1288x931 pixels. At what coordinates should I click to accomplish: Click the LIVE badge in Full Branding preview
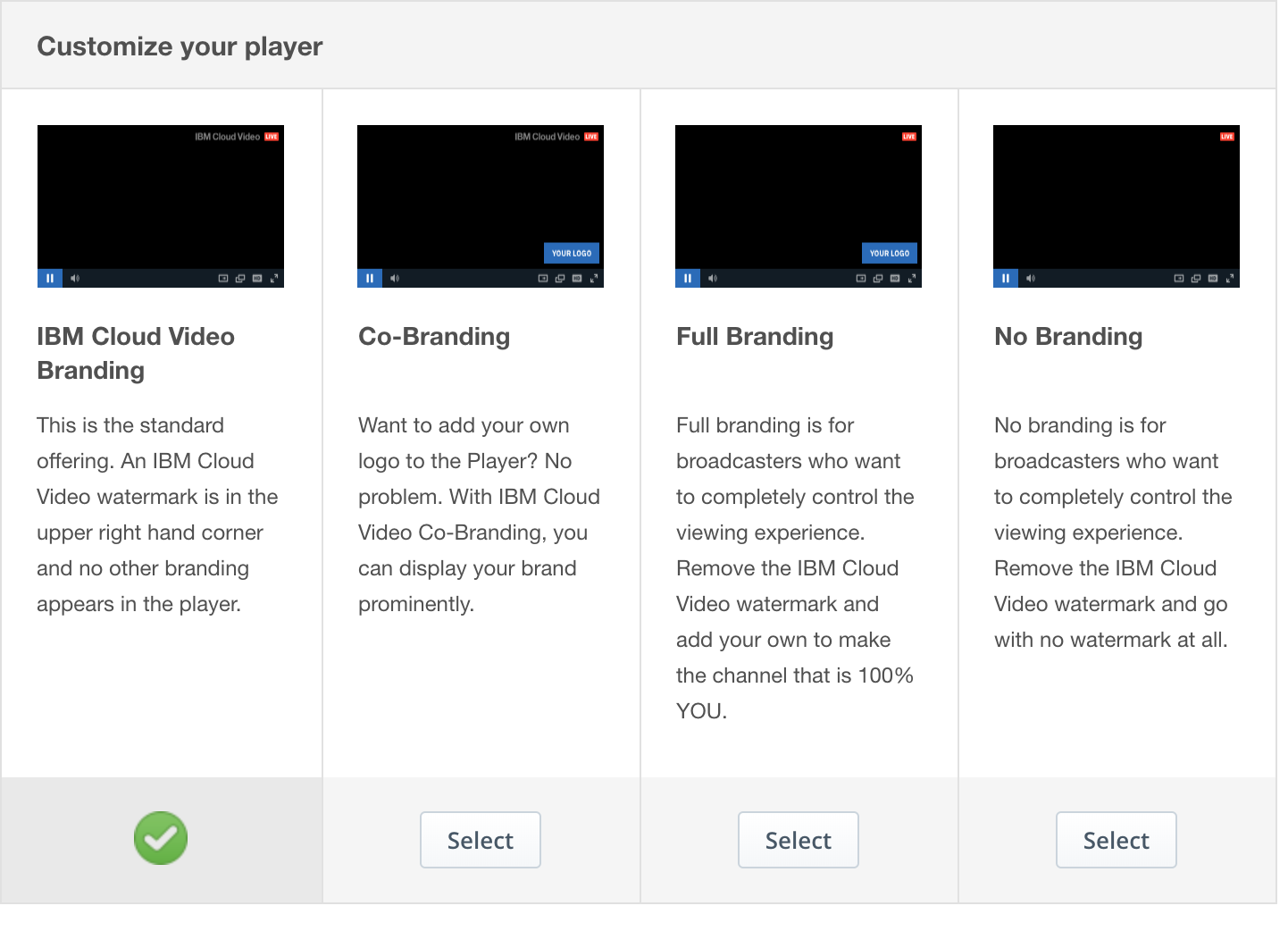[x=909, y=137]
